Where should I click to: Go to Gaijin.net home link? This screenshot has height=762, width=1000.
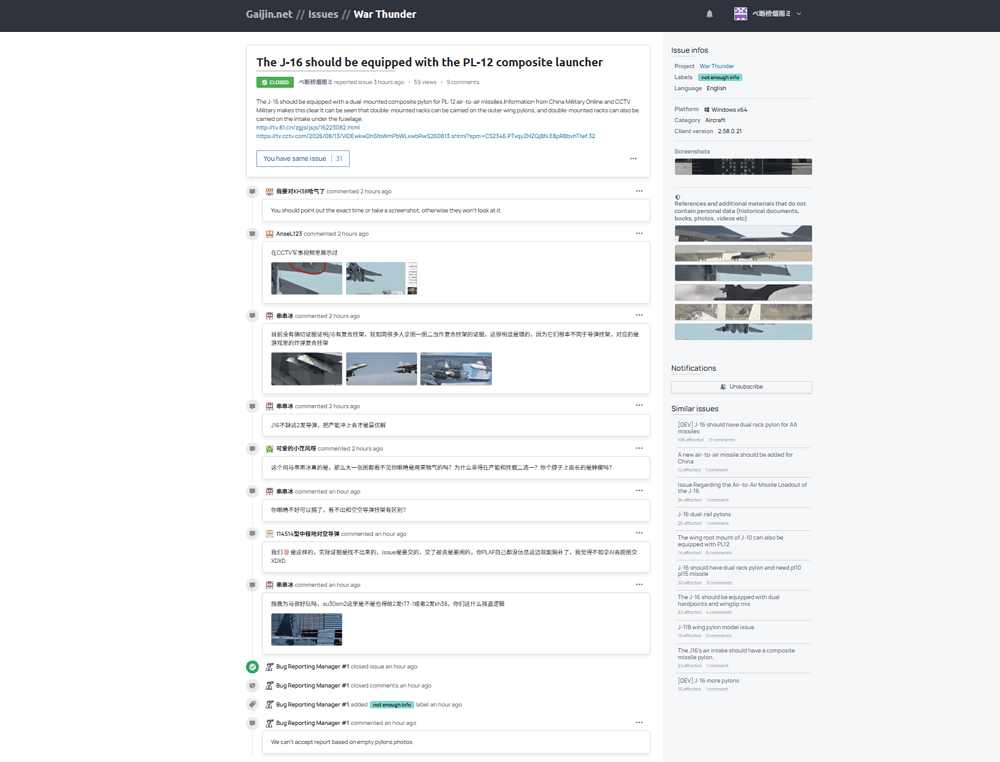pos(269,14)
